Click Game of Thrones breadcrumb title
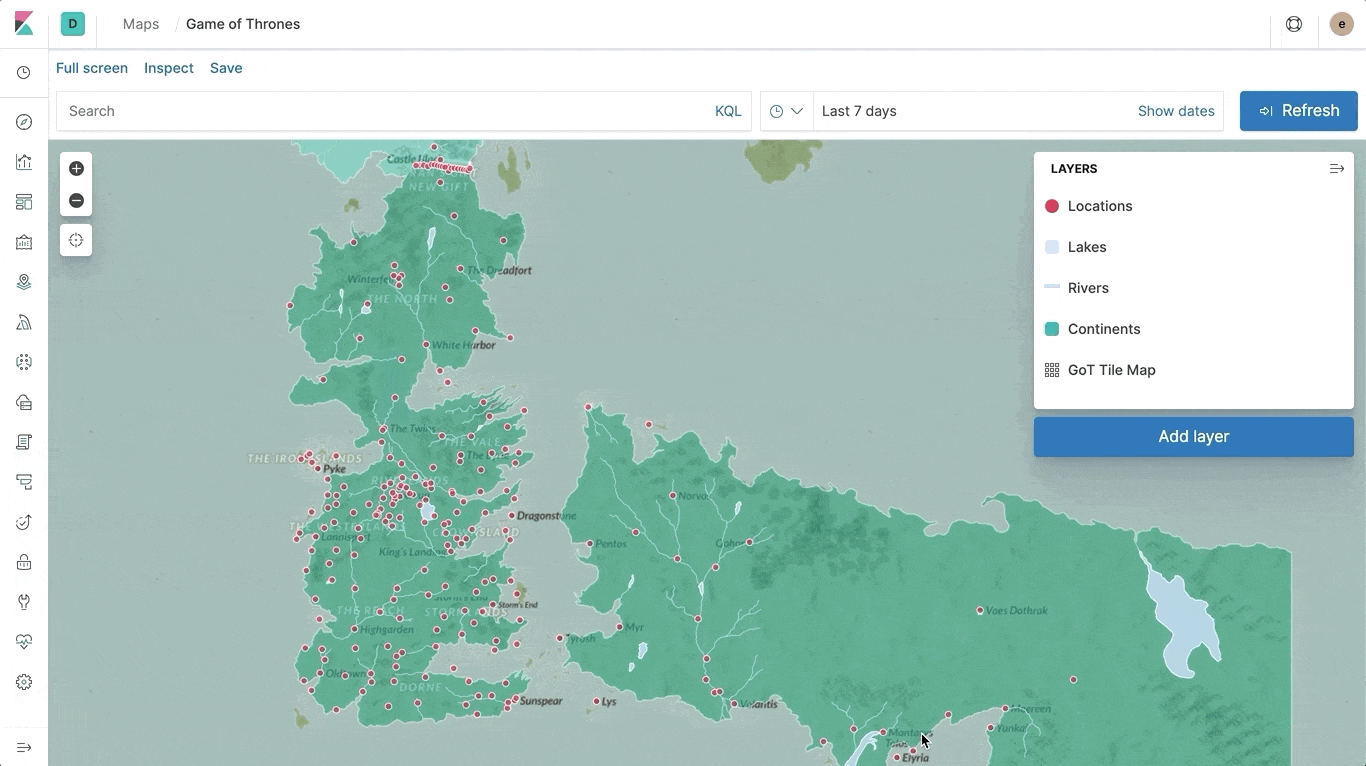The width and height of the screenshot is (1366, 766). 243,24
